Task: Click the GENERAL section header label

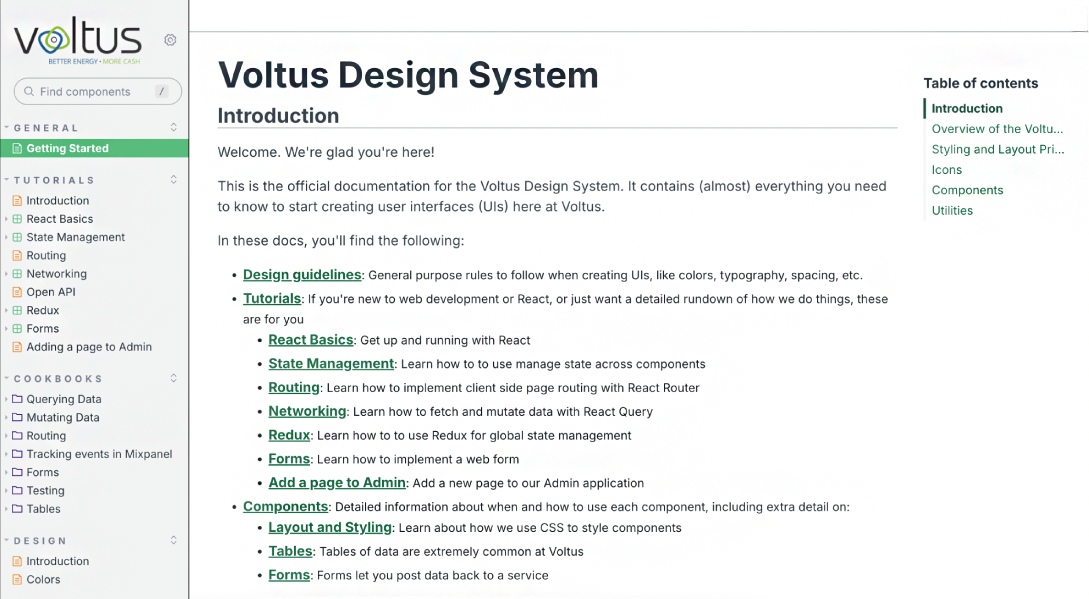Action: [x=46, y=128]
